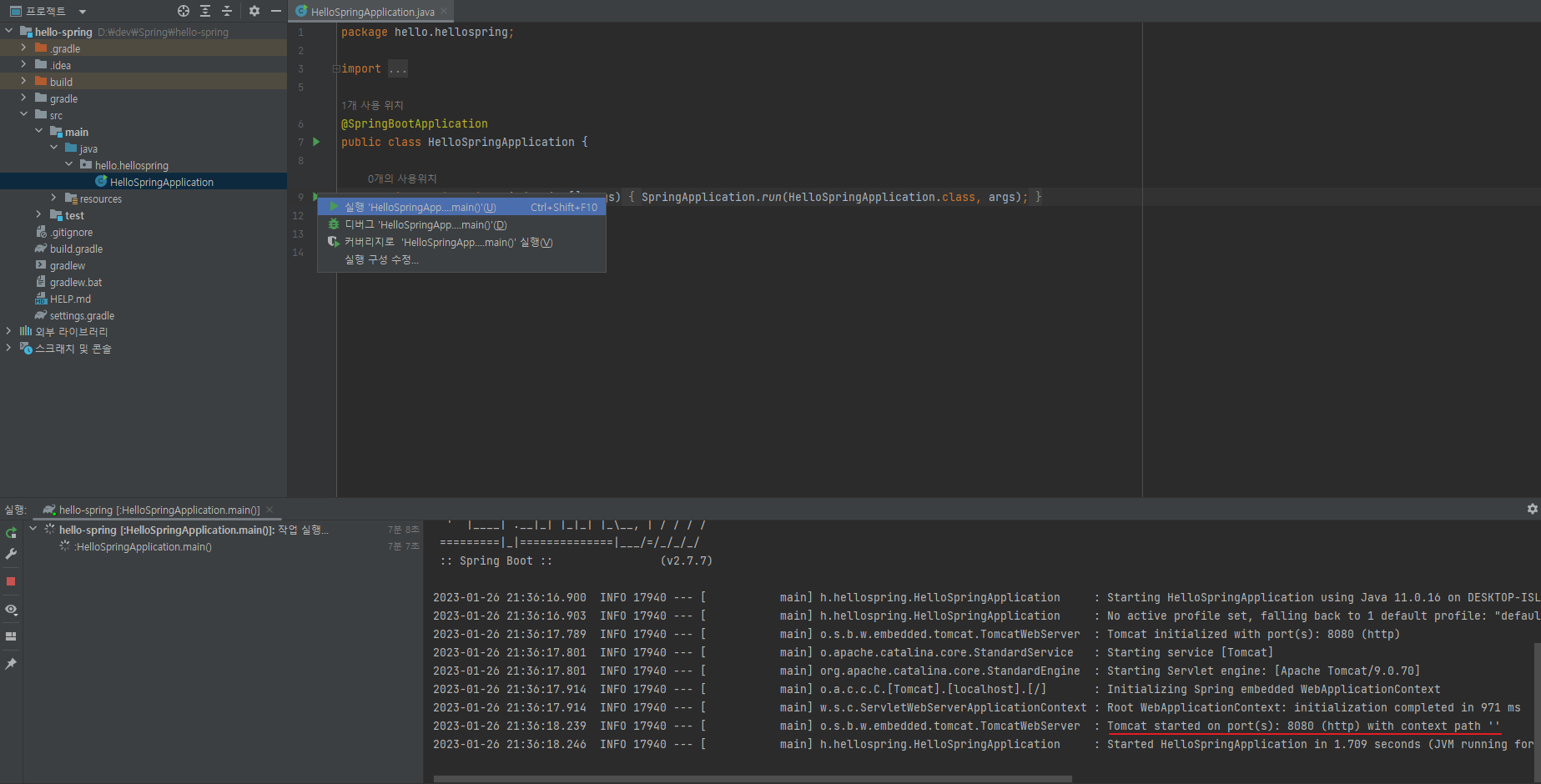Expand the gradle folder chevron

23,98
